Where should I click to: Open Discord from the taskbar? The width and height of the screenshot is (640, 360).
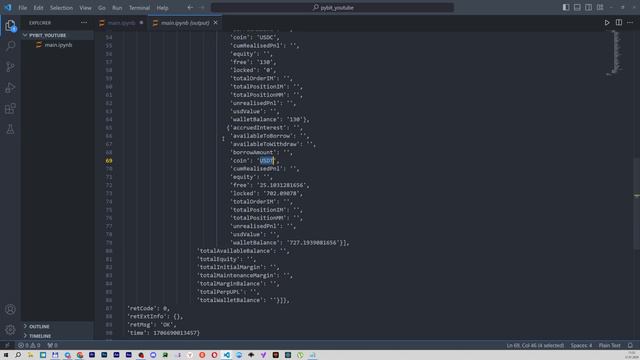(x=153, y=355)
